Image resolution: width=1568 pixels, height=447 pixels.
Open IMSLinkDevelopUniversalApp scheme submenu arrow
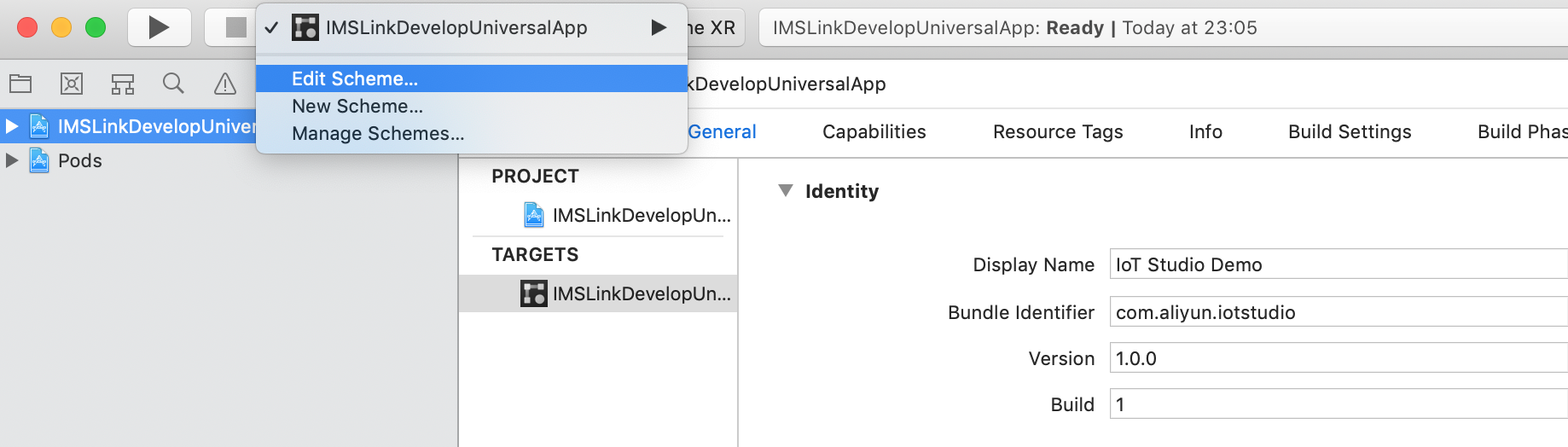659,27
